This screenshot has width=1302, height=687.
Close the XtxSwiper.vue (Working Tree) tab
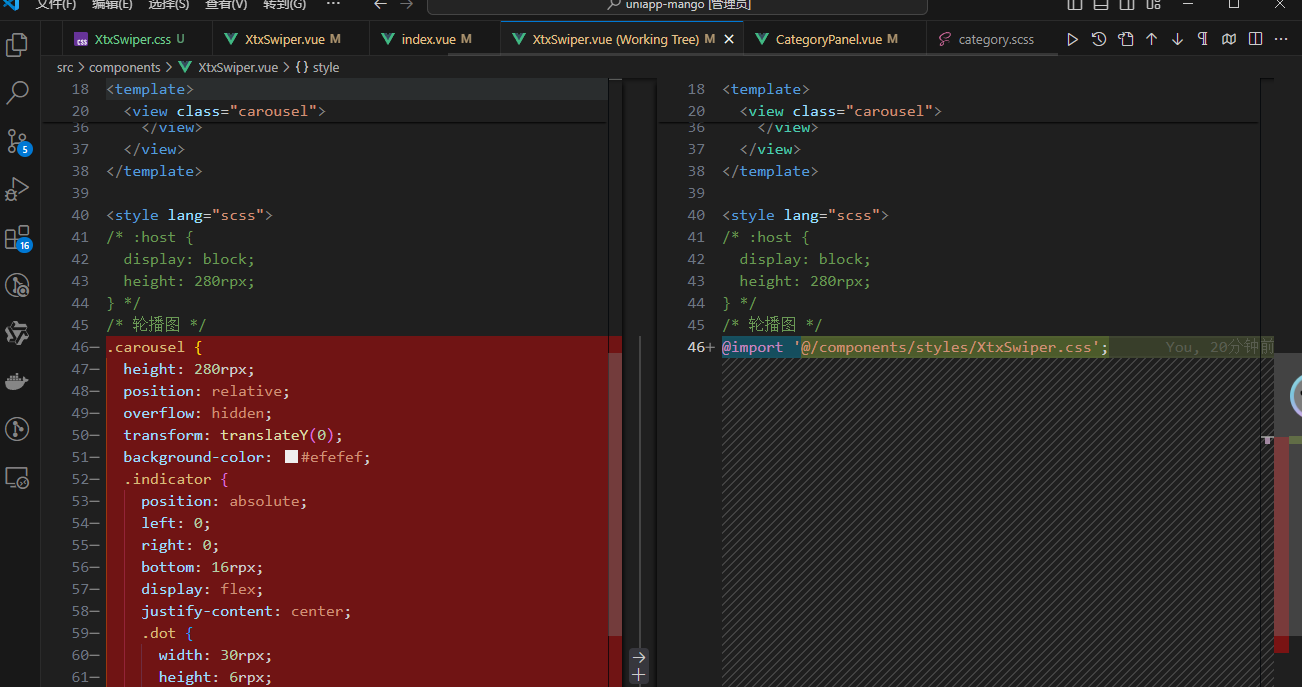(729, 40)
